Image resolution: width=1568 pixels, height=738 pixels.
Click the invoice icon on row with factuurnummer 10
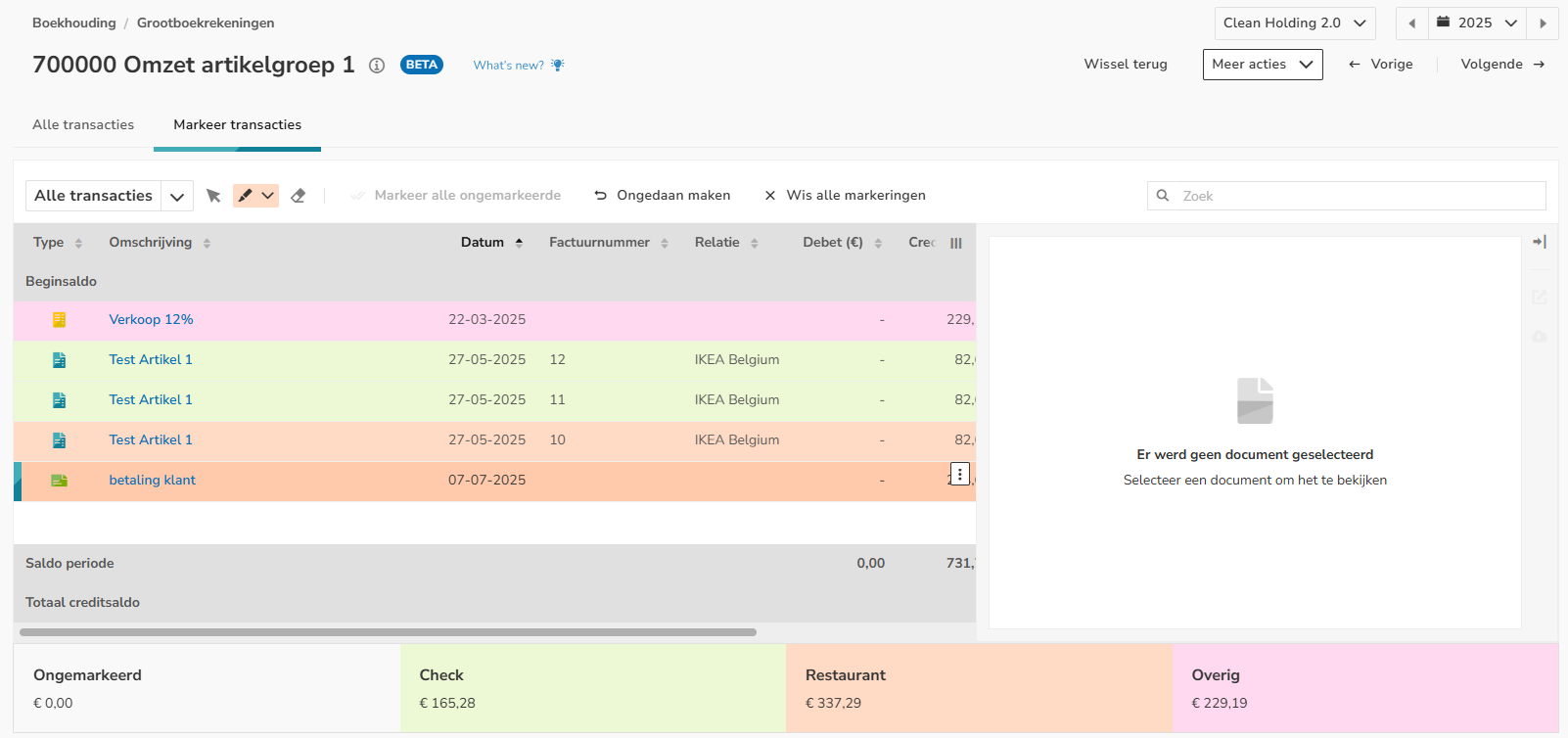pos(60,440)
